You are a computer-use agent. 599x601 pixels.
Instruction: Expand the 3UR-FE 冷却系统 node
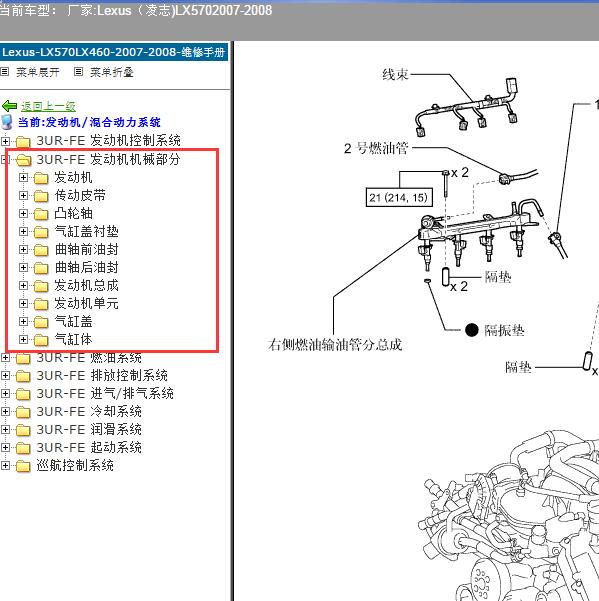(x=5, y=411)
